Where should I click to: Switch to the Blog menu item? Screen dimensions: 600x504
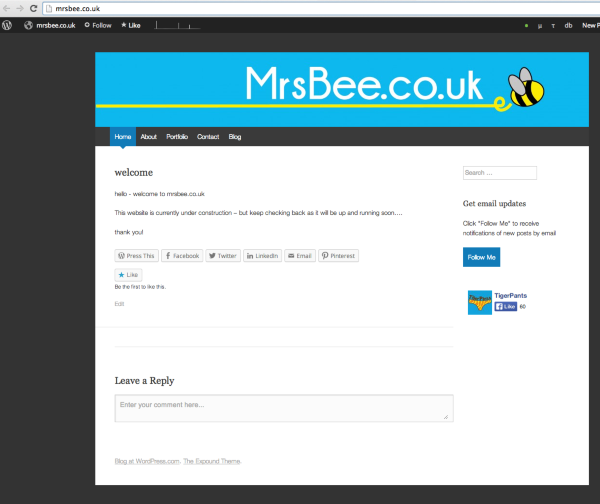[x=235, y=137]
